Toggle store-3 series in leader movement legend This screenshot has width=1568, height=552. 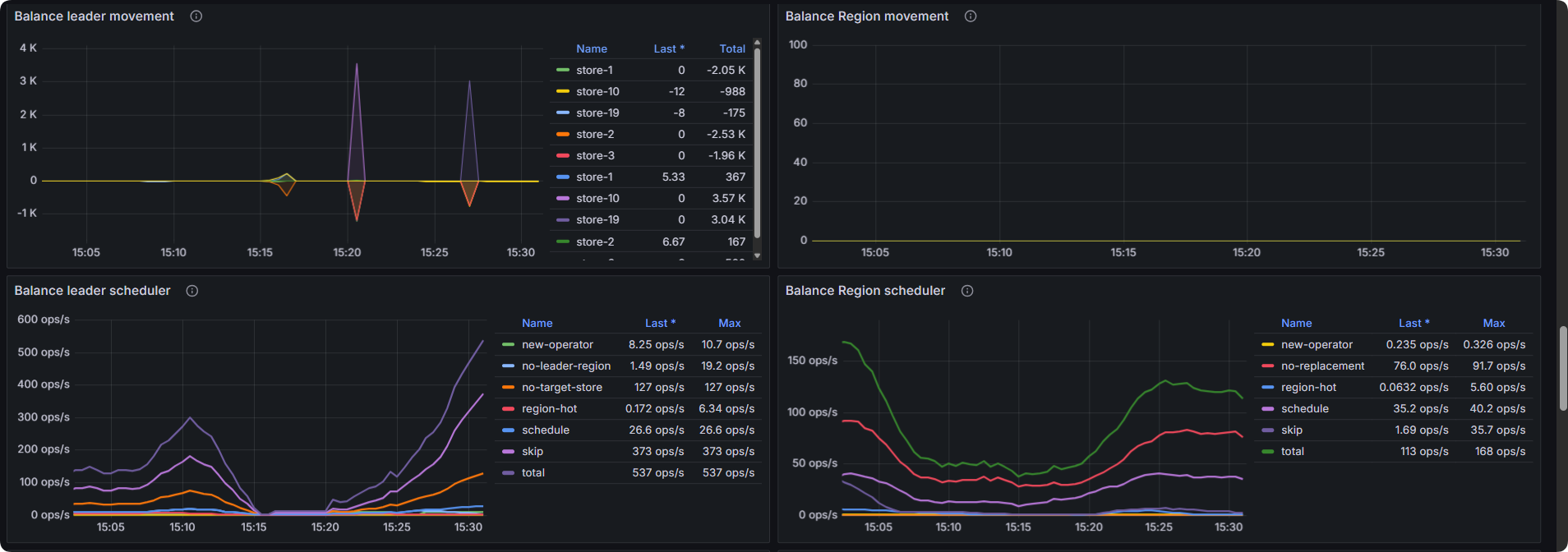tap(595, 156)
